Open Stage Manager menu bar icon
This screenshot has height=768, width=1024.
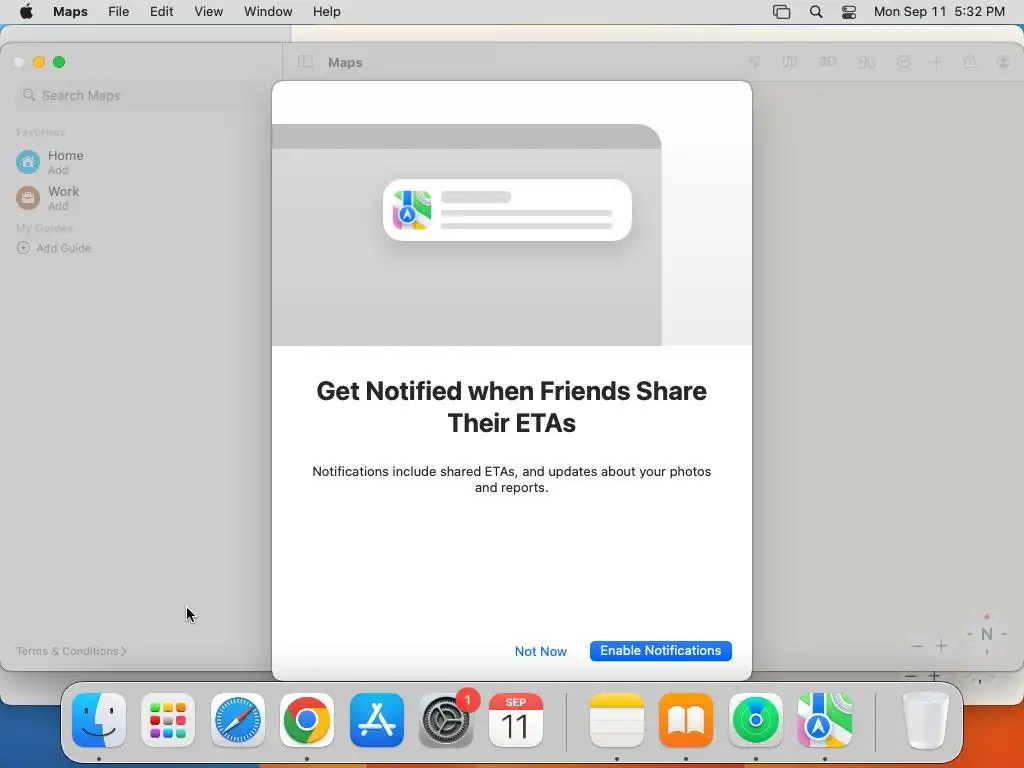781,12
